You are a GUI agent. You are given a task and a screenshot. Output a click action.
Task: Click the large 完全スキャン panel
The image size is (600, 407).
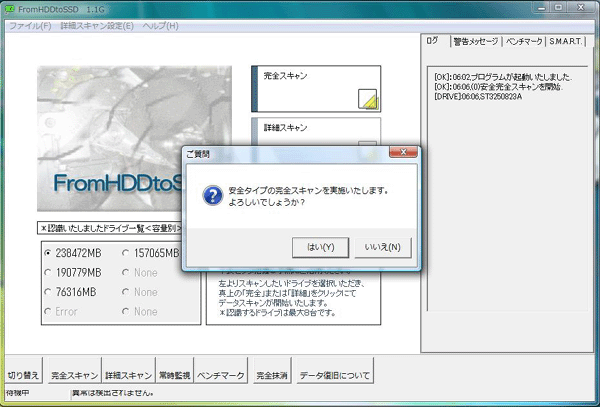click(316, 89)
